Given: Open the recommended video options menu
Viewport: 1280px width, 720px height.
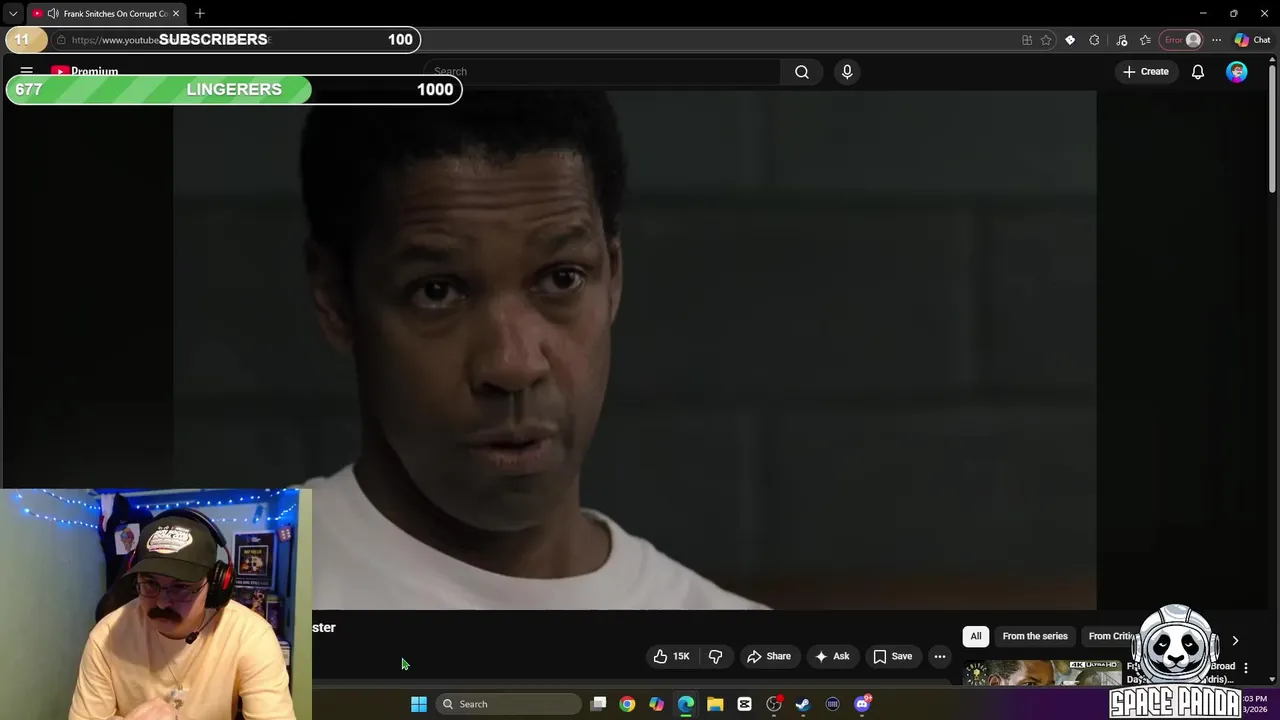Looking at the screenshot, I should tap(1245, 667).
